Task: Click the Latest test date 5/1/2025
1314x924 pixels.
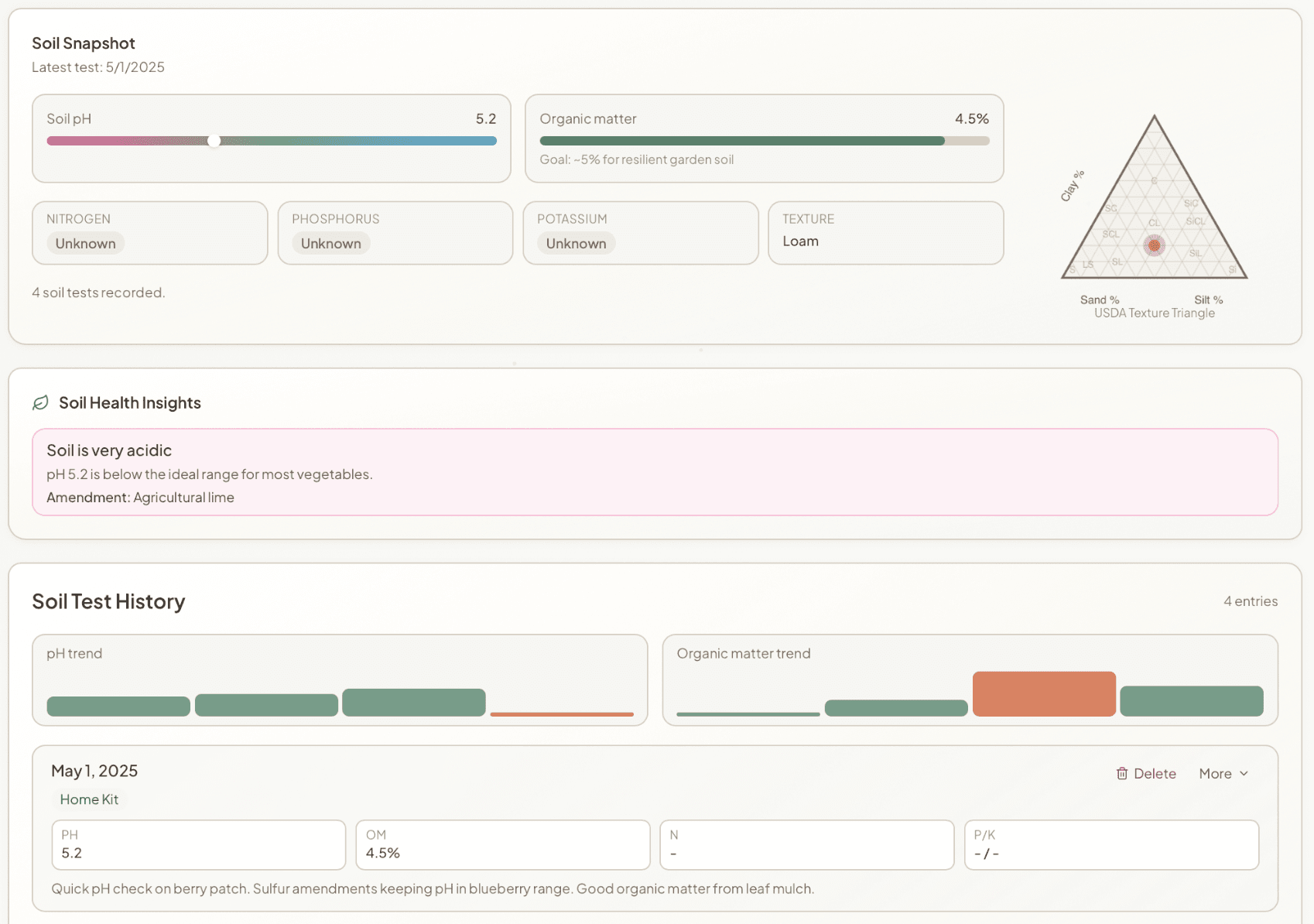Action: [98, 67]
